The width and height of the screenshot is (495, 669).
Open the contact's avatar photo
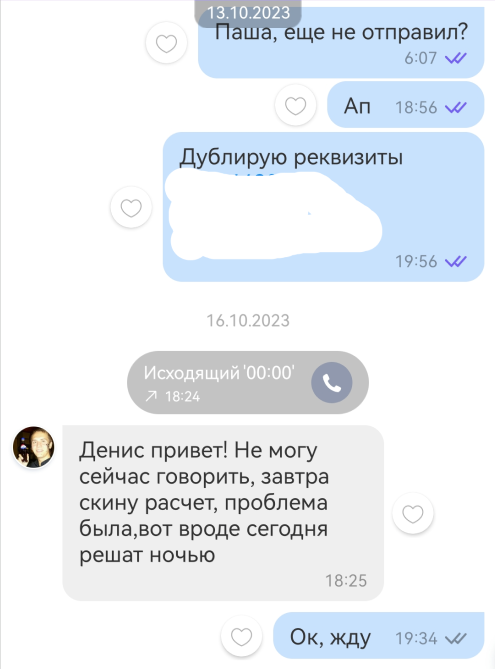34,447
